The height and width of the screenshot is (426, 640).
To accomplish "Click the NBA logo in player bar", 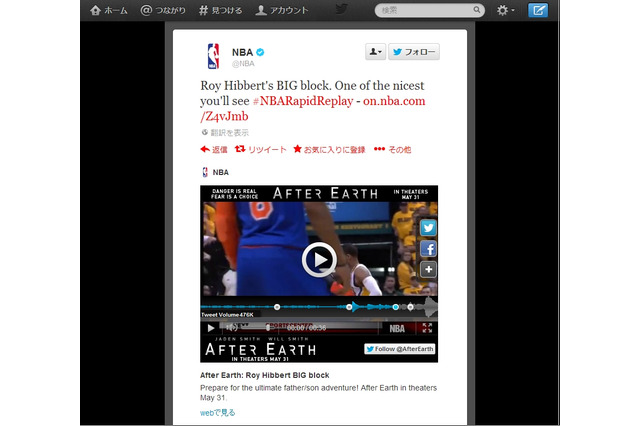I will pos(397,328).
